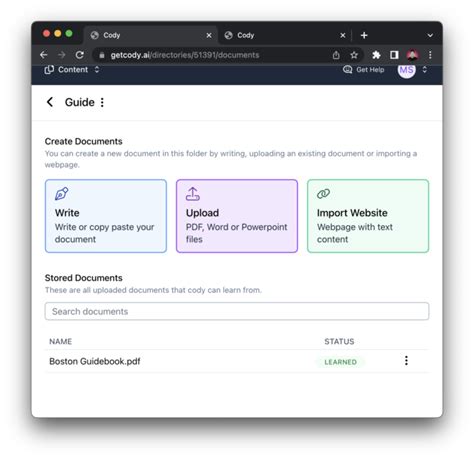The height and width of the screenshot is (459, 474).
Task: Click Get Help chat link
Action: click(364, 70)
